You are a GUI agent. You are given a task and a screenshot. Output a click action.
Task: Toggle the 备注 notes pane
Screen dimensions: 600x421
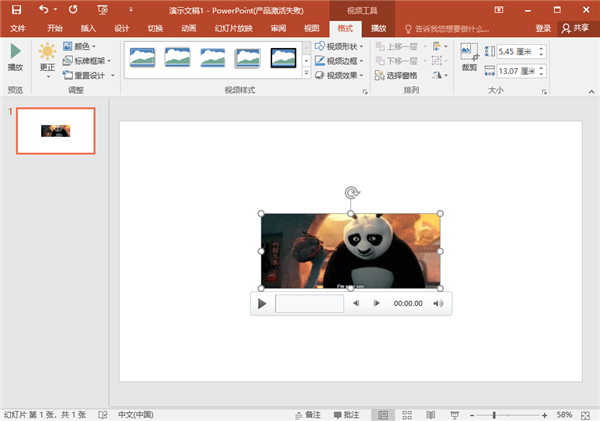tap(308, 415)
